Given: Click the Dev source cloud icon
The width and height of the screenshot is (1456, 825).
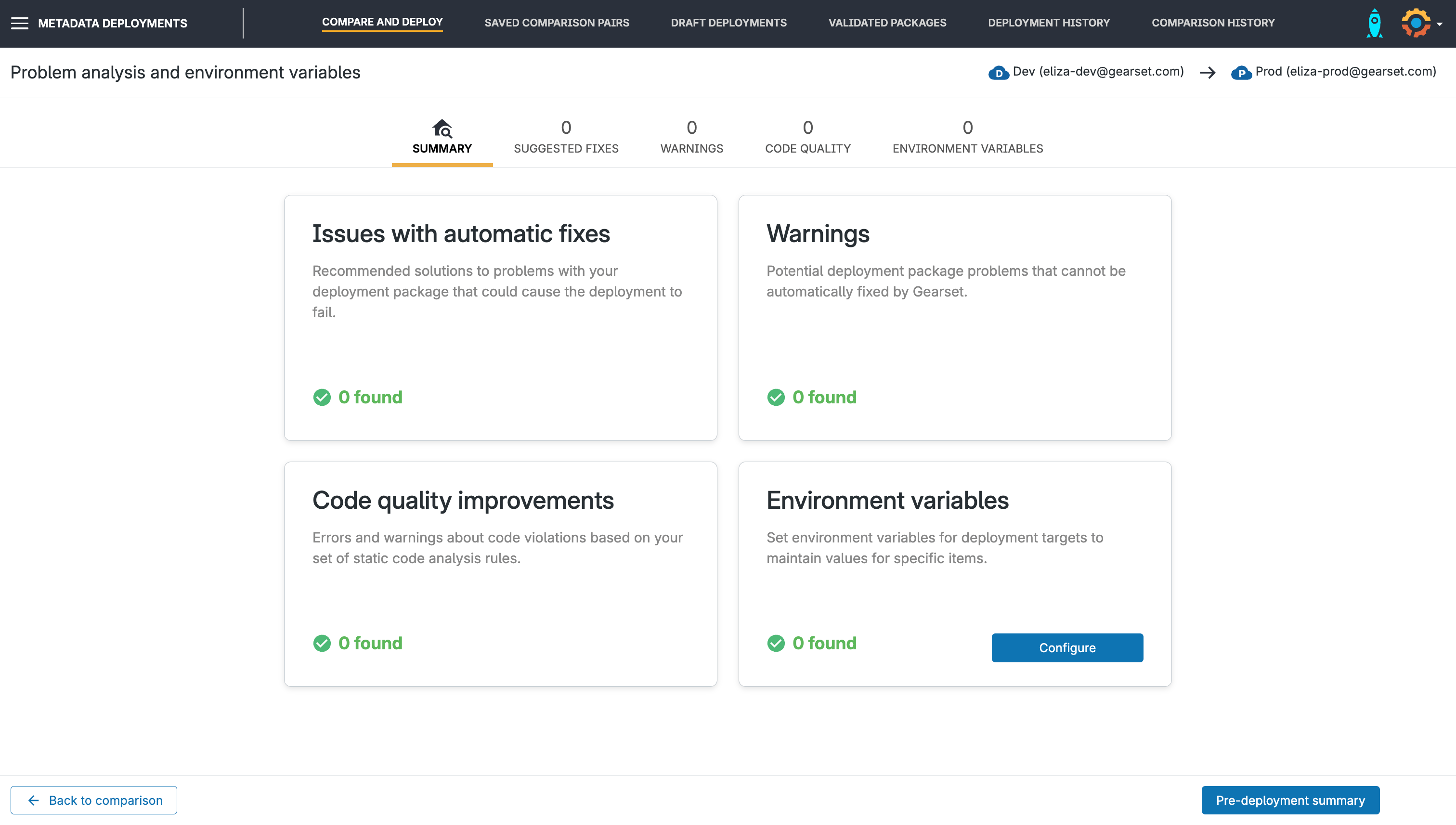Looking at the screenshot, I should click(x=998, y=73).
